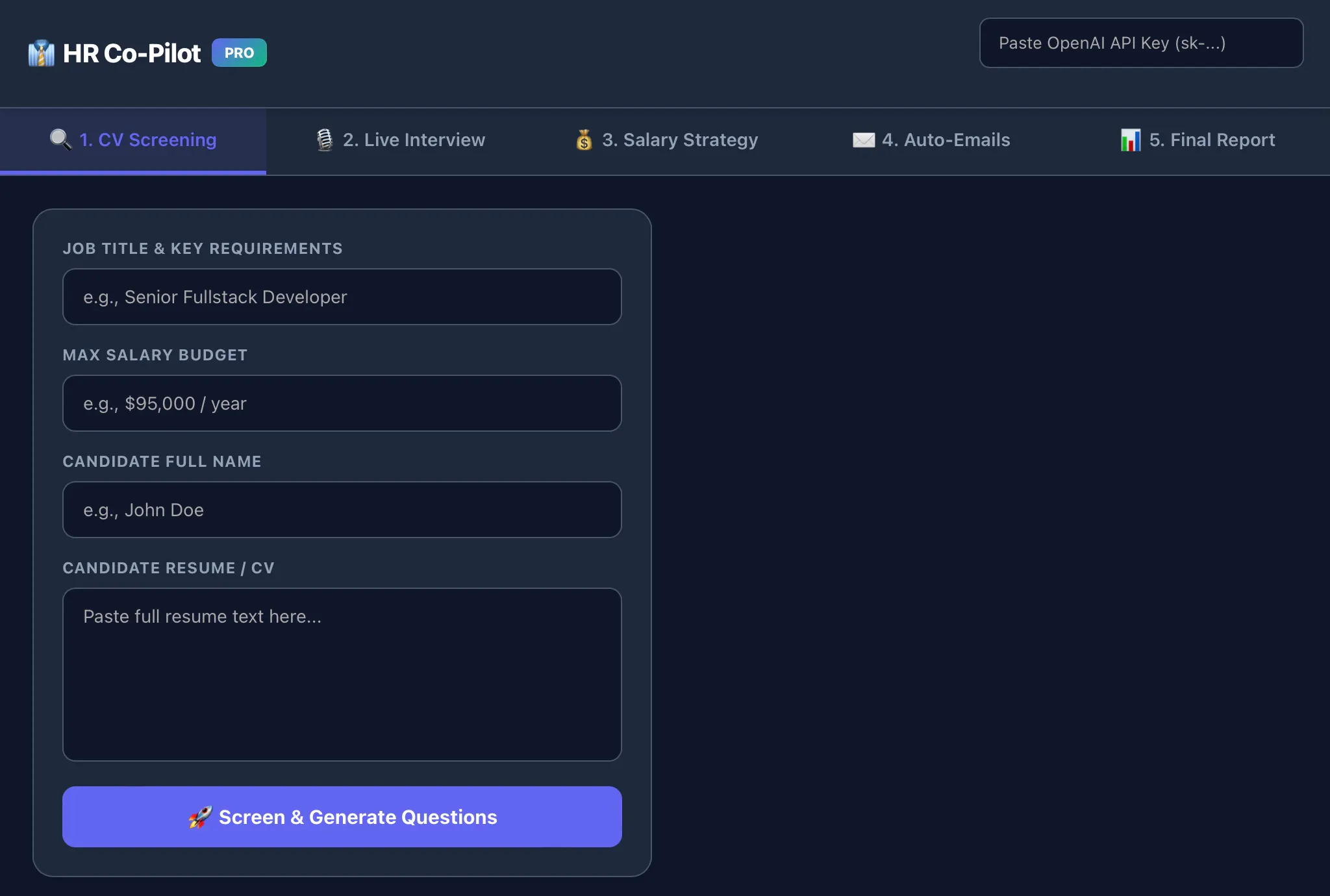Focus the Candidate Full Name field

point(342,510)
